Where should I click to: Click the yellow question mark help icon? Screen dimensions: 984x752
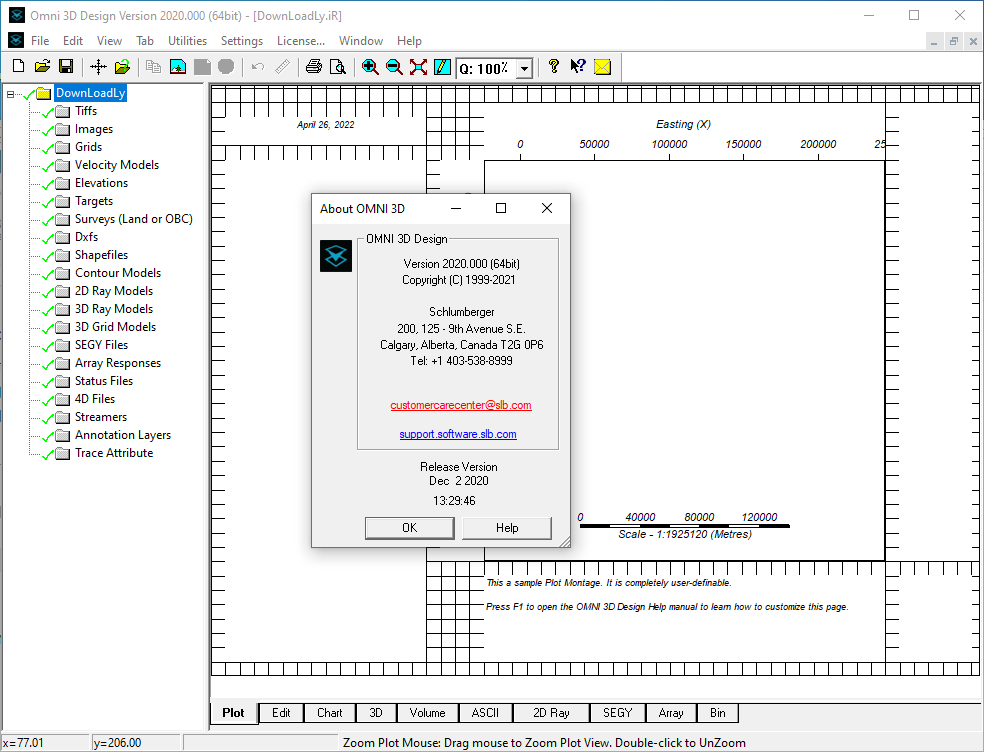[x=554, y=67]
